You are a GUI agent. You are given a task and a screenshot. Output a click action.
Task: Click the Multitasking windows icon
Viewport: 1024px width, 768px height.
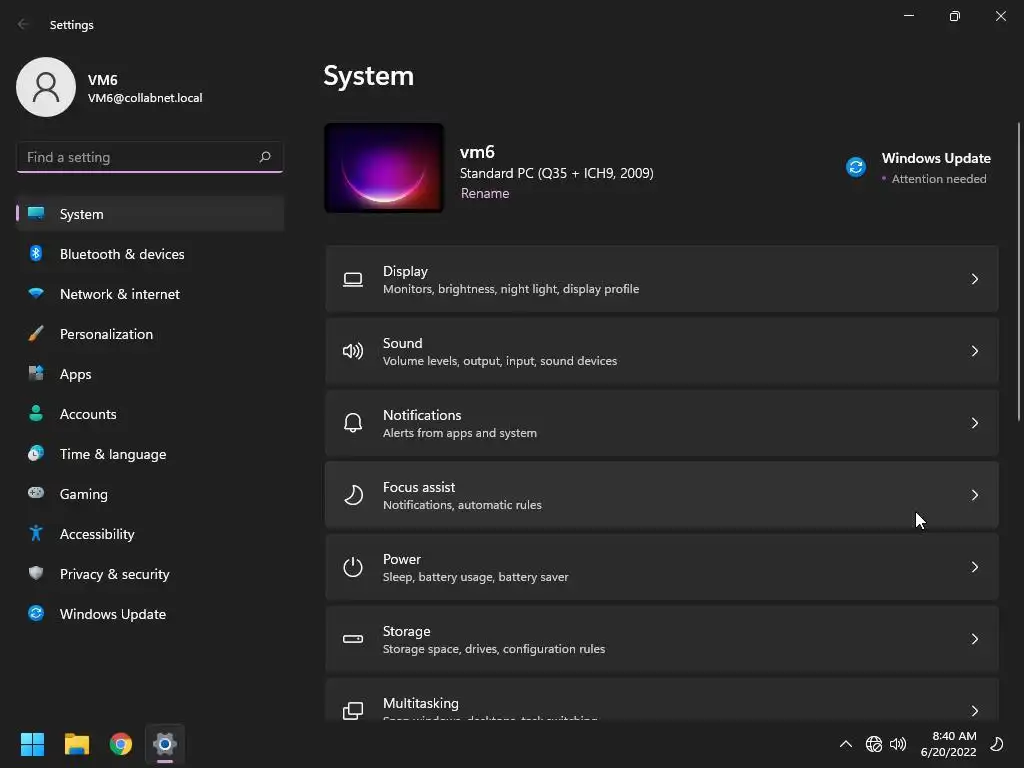point(353,711)
